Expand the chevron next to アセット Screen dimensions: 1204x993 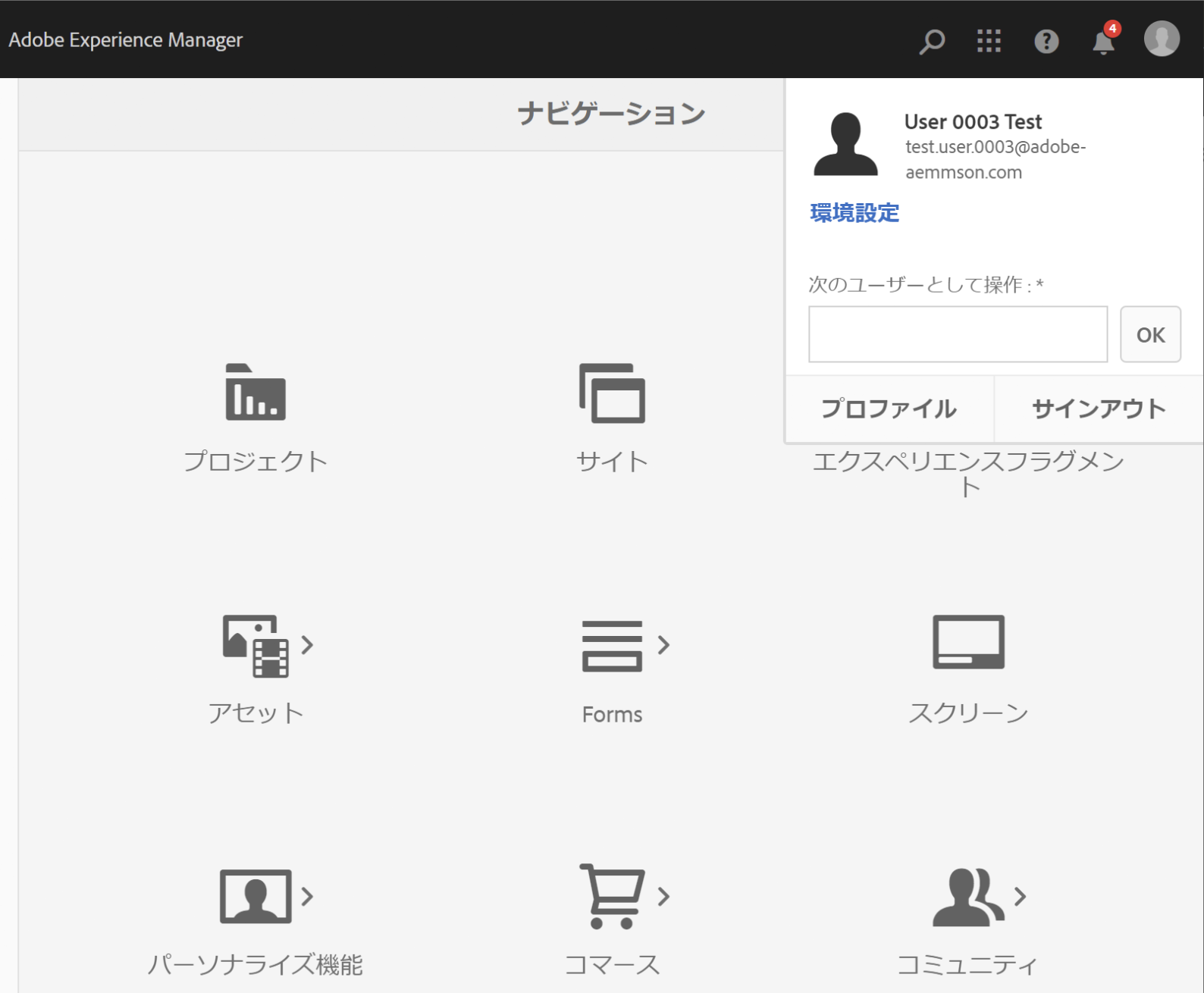[307, 645]
